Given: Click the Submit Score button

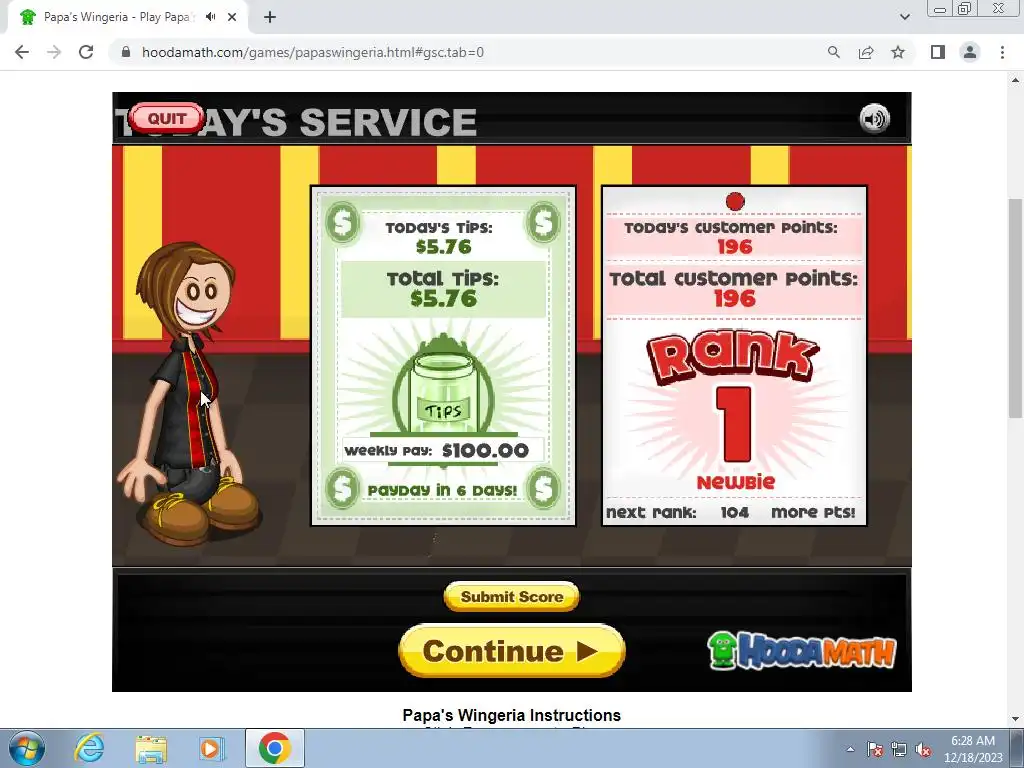Looking at the screenshot, I should point(511,596).
